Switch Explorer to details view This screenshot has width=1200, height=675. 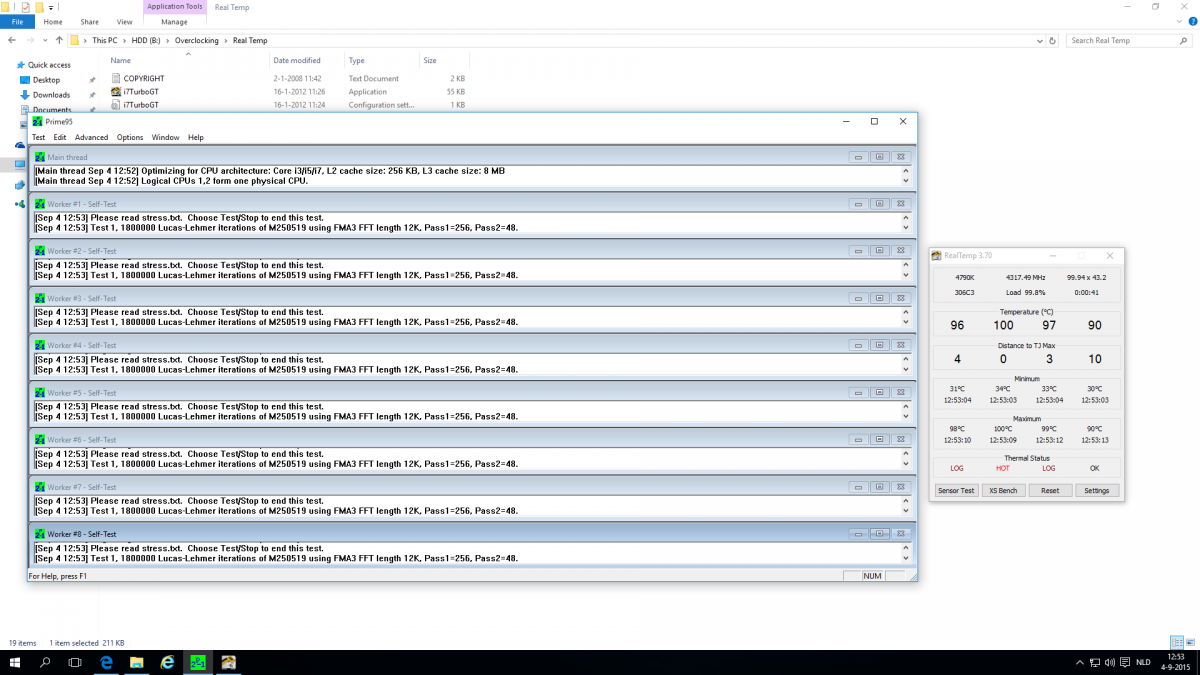click(1176, 642)
